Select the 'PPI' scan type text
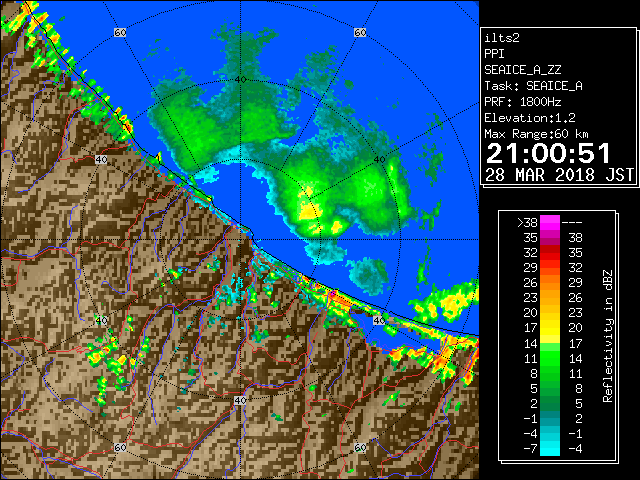Screen dimensions: 640x480 coord(494,54)
